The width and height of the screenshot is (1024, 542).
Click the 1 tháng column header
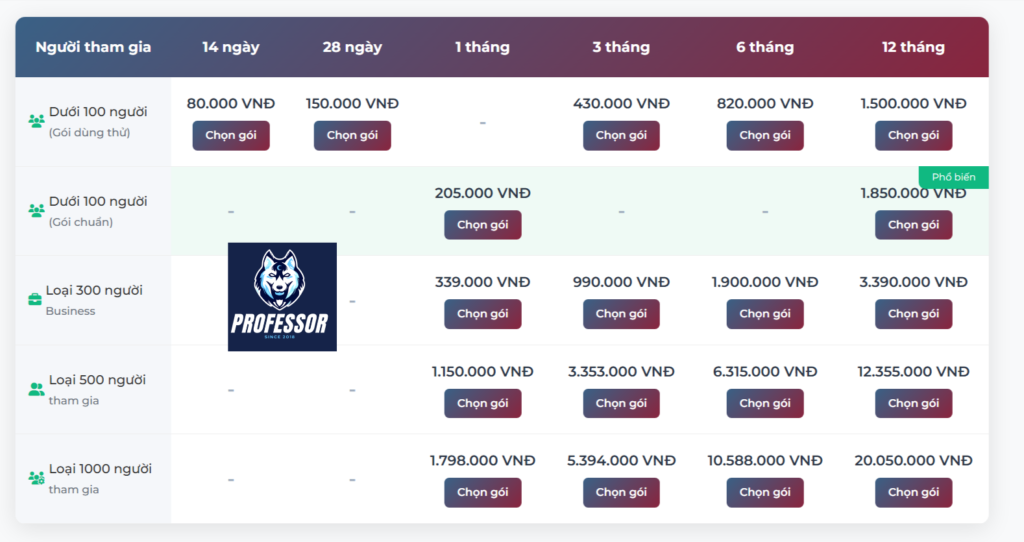click(483, 47)
